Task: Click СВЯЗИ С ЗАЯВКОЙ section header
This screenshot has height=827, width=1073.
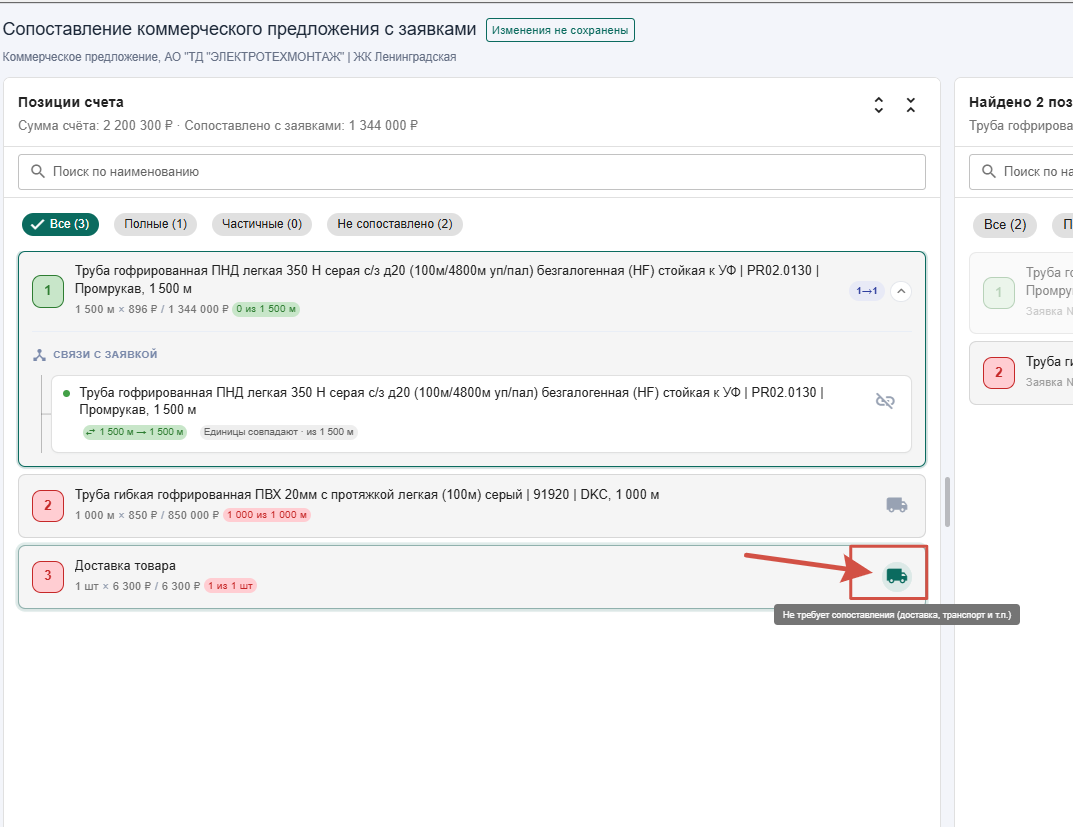Action: coord(105,354)
